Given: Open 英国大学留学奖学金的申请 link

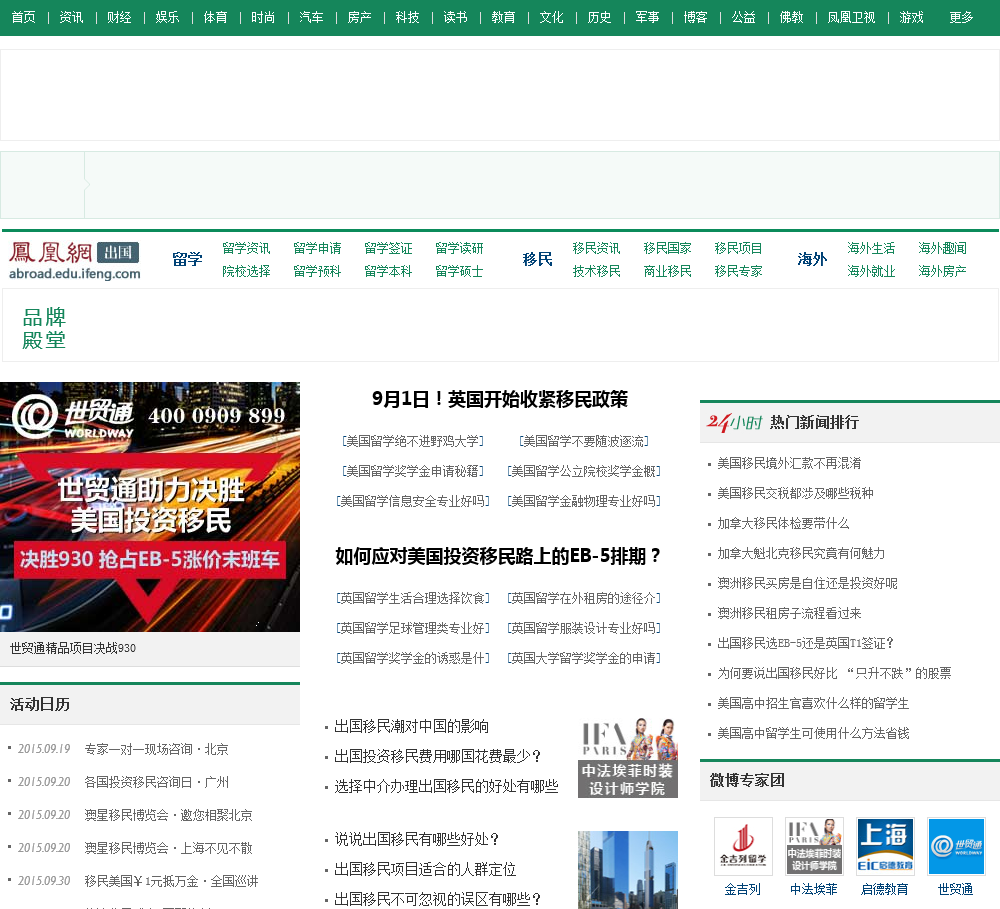Looking at the screenshot, I should (x=584, y=658).
